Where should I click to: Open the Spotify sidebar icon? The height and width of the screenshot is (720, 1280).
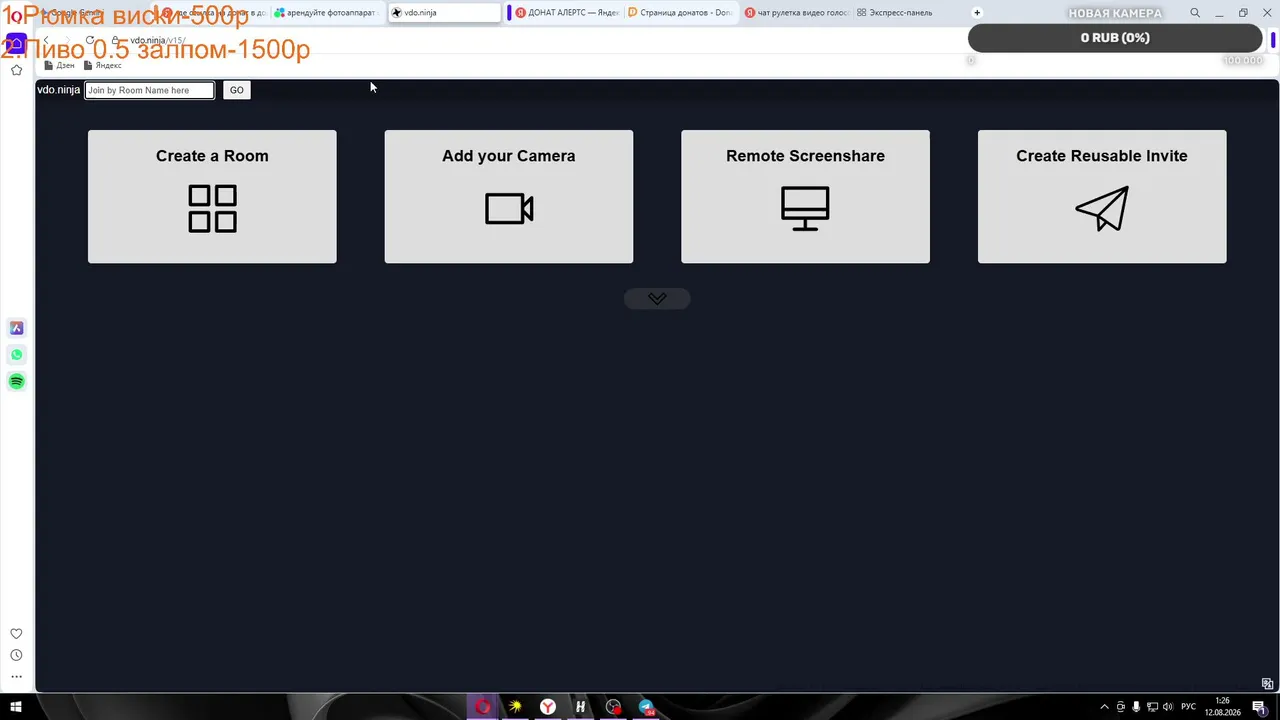point(16,381)
